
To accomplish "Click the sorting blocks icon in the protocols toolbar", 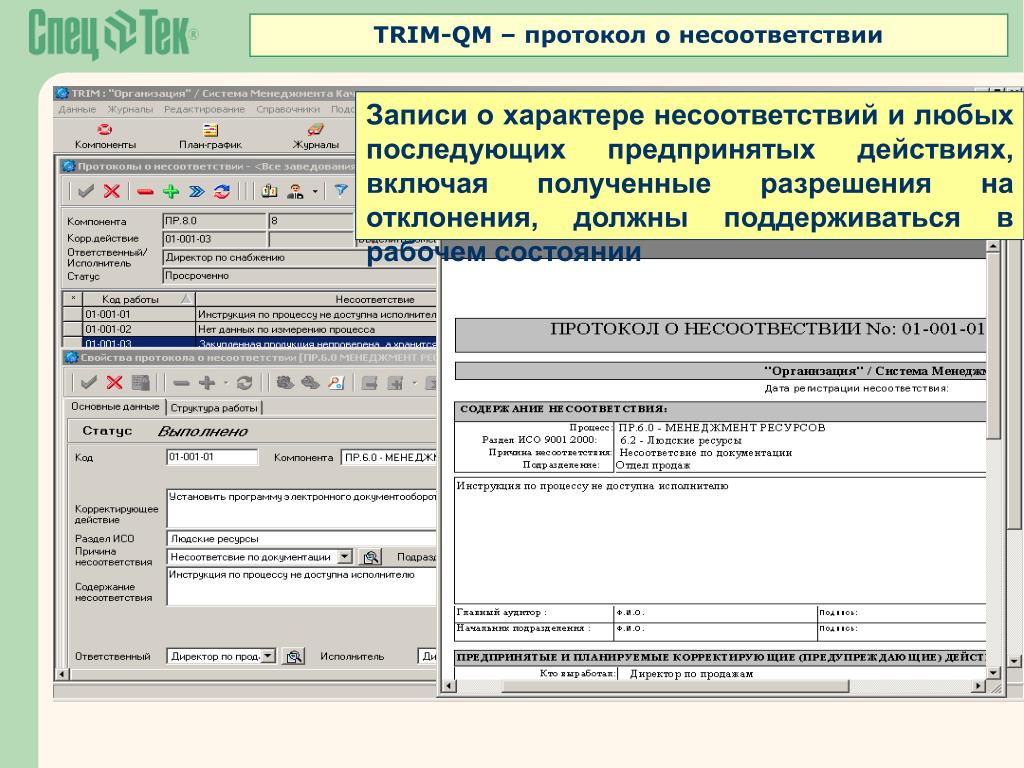I will click(x=270, y=191).
